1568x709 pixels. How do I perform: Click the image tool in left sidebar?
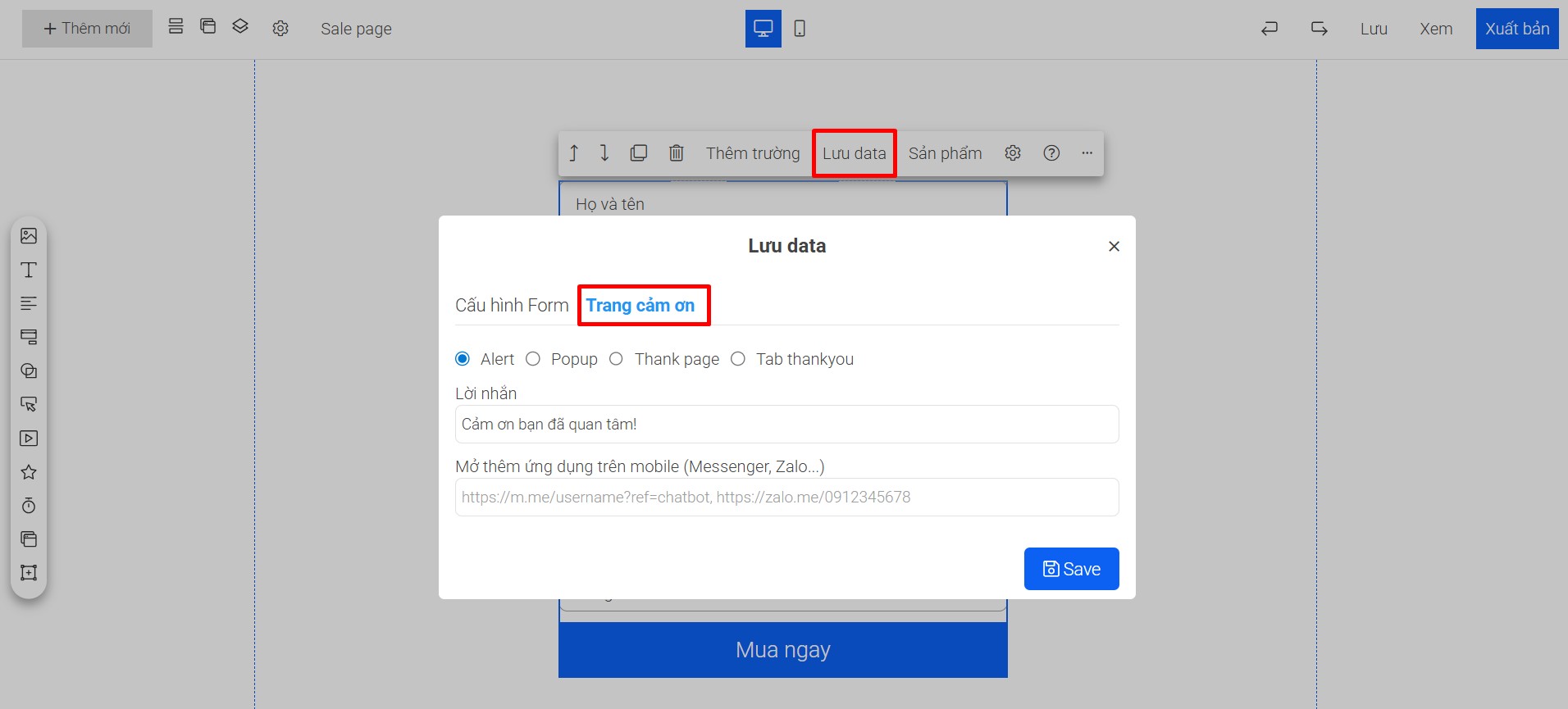29,236
